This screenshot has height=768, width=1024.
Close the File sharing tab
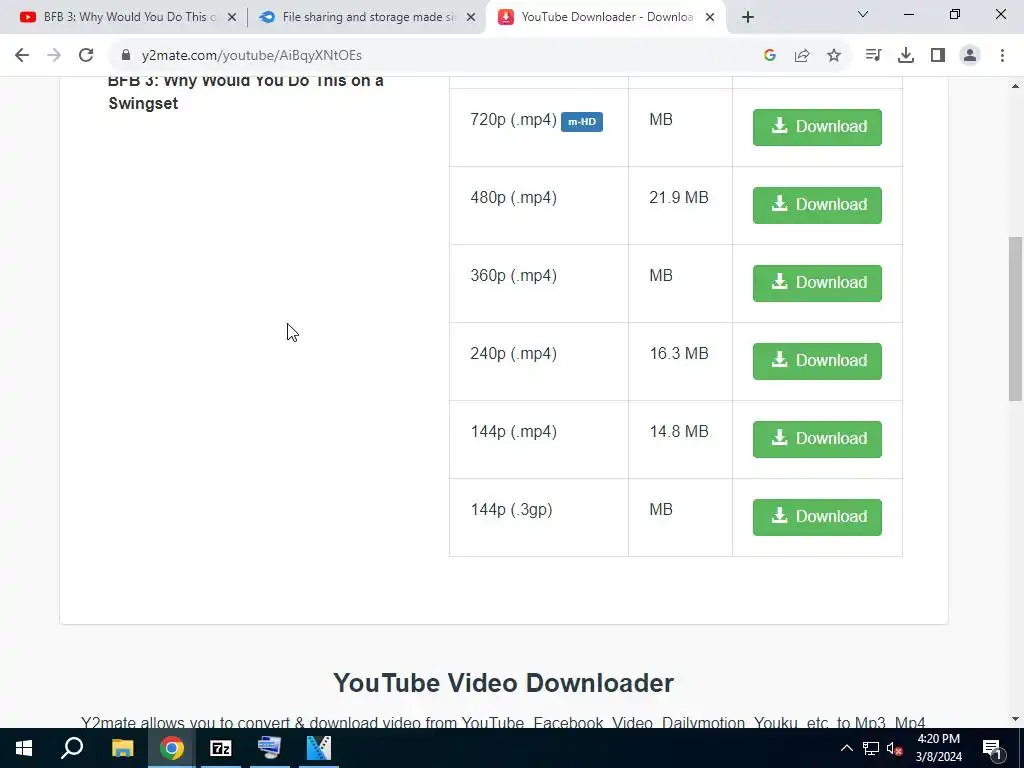pos(471,18)
